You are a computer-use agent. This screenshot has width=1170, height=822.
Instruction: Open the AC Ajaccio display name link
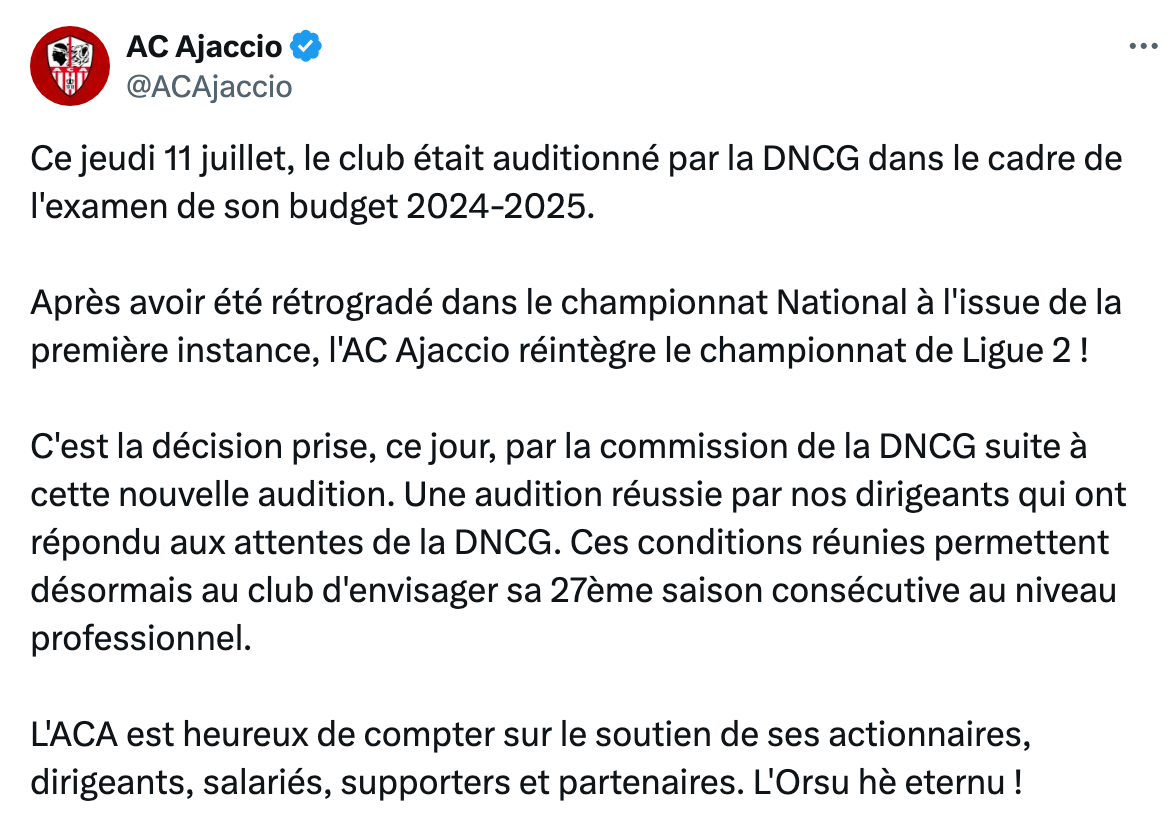click(204, 46)
